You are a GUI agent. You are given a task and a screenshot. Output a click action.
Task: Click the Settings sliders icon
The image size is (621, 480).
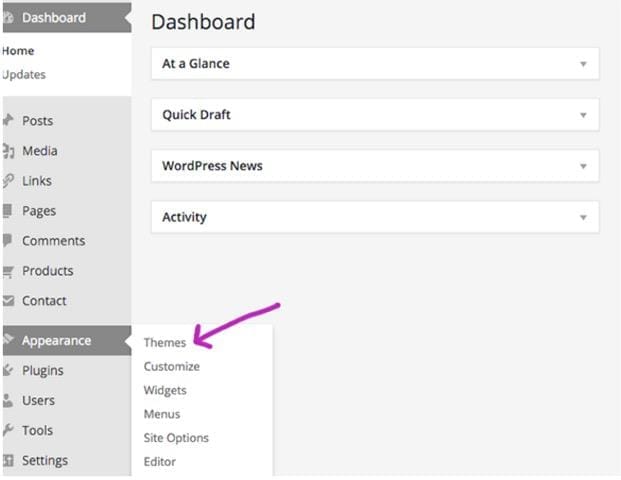click(x=8, y=460)
